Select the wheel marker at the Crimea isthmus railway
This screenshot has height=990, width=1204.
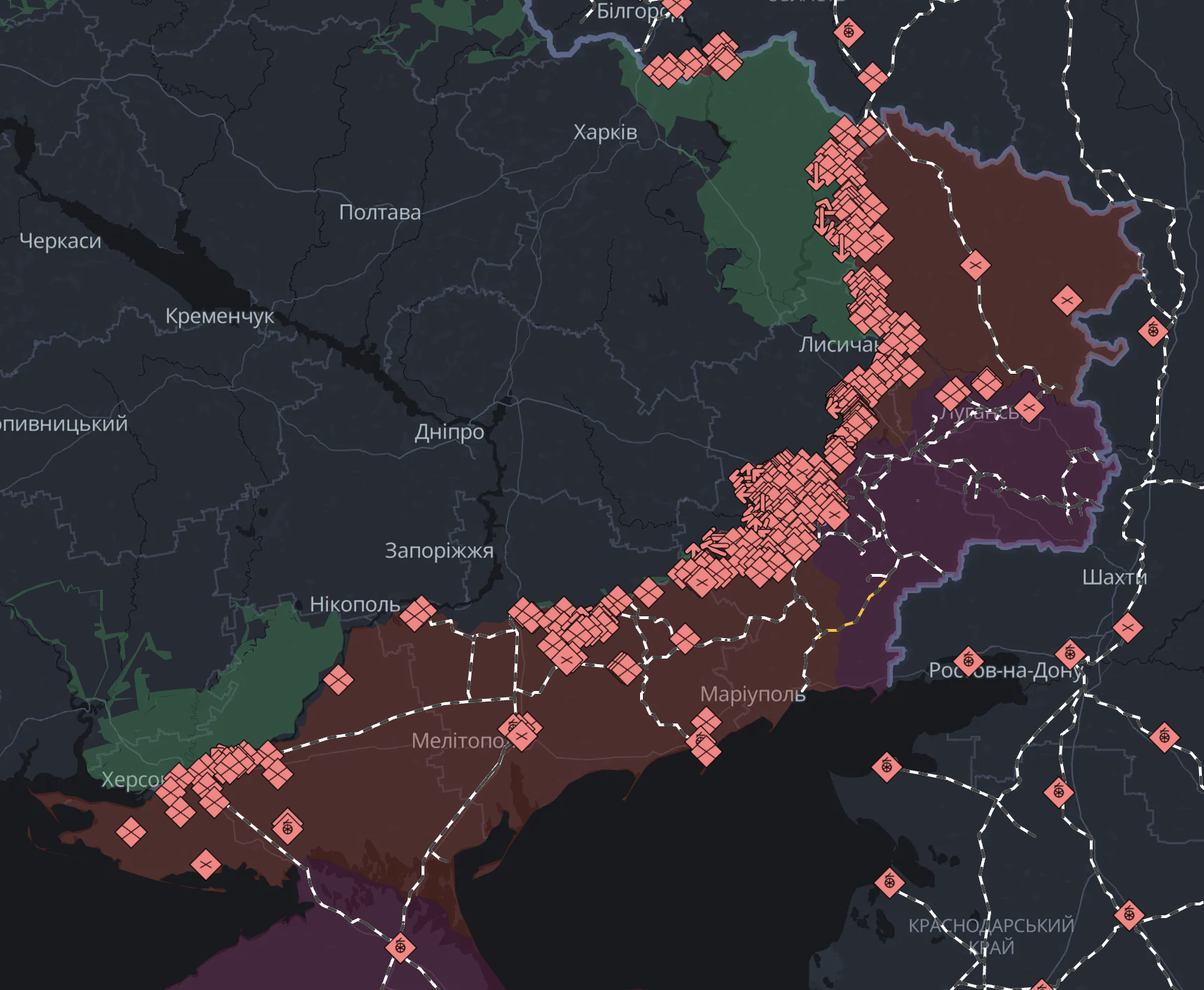400,946
